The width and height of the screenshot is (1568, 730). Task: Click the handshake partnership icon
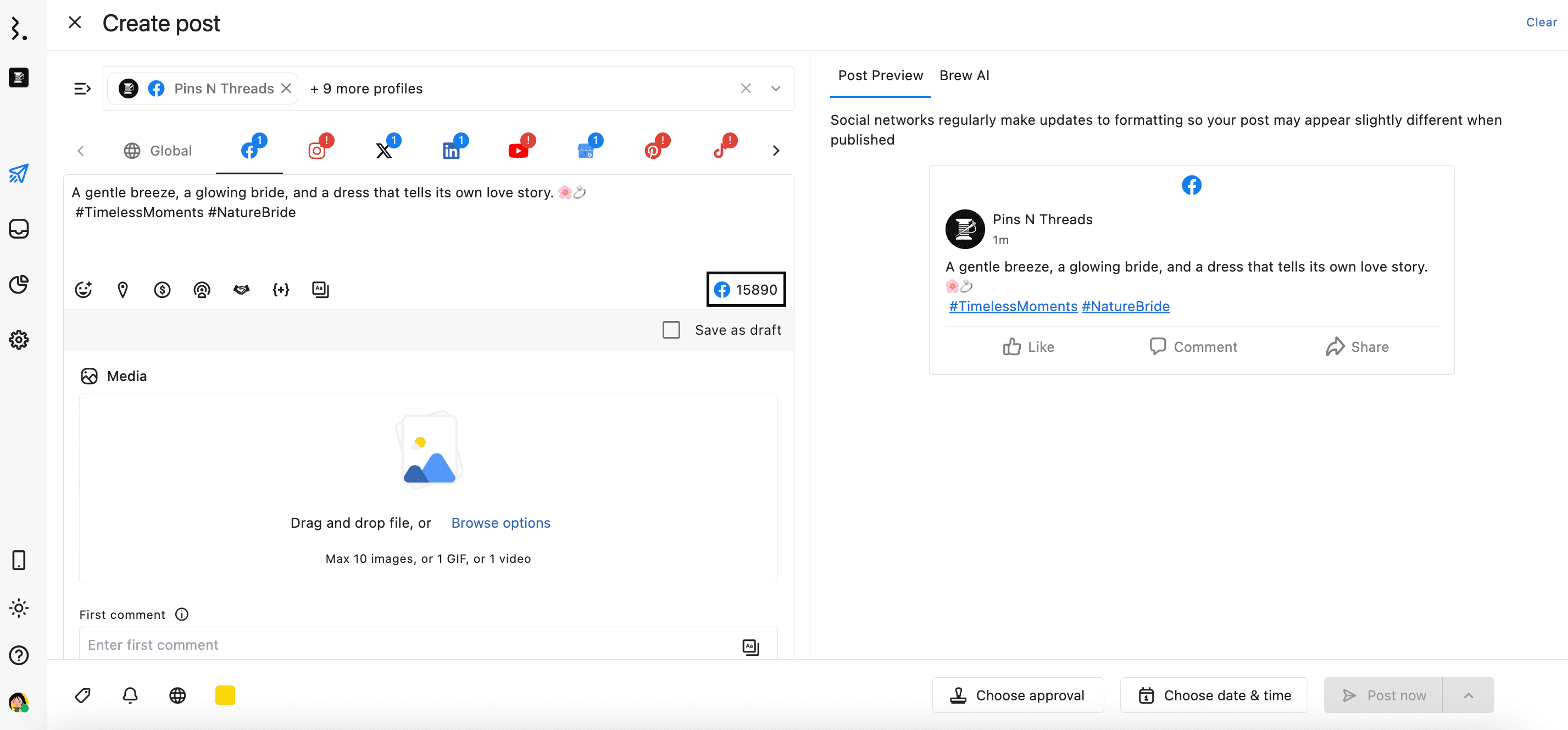pyautogui.click(x=241, y=290)
